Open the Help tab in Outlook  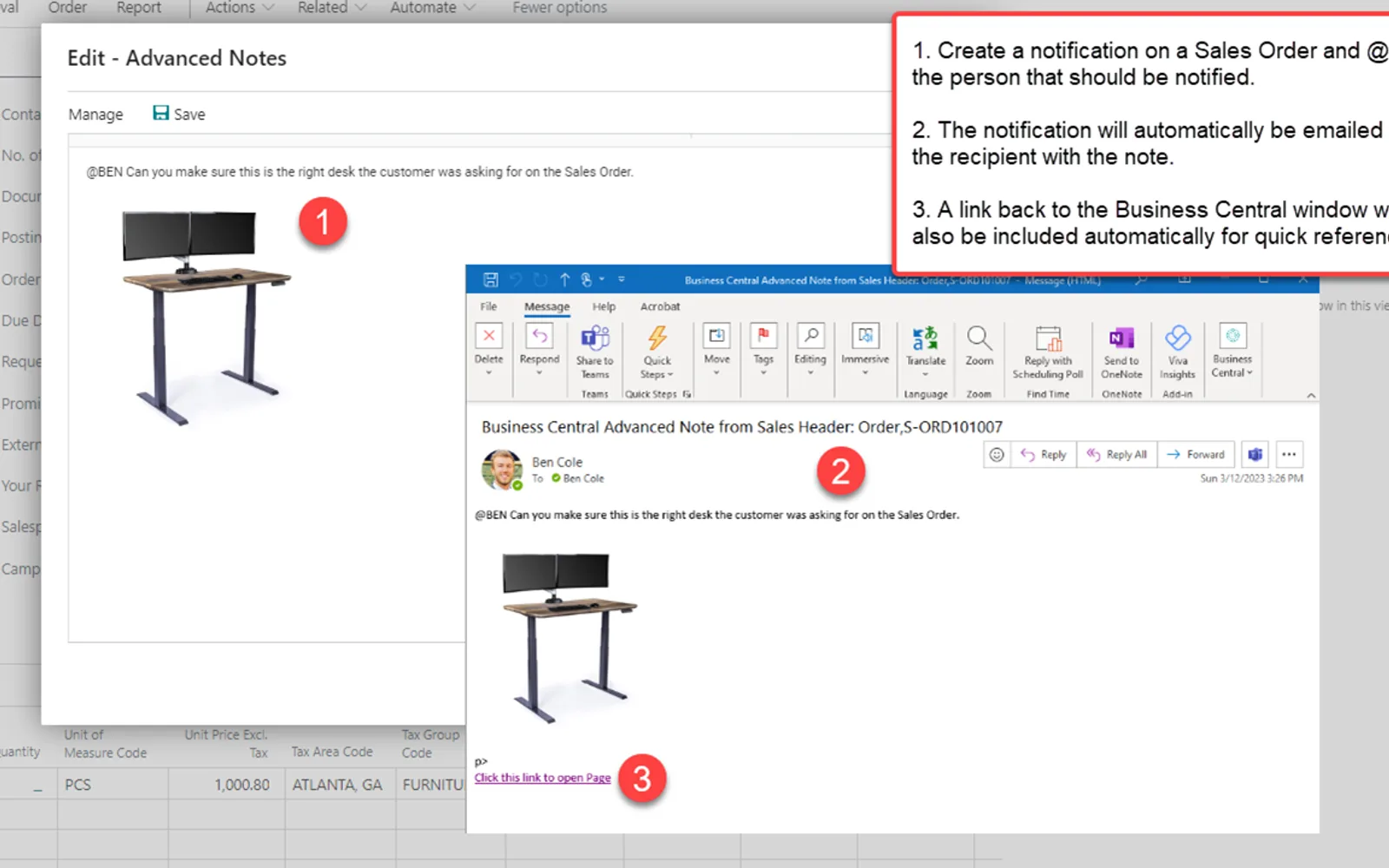click(x=604, y=306)
